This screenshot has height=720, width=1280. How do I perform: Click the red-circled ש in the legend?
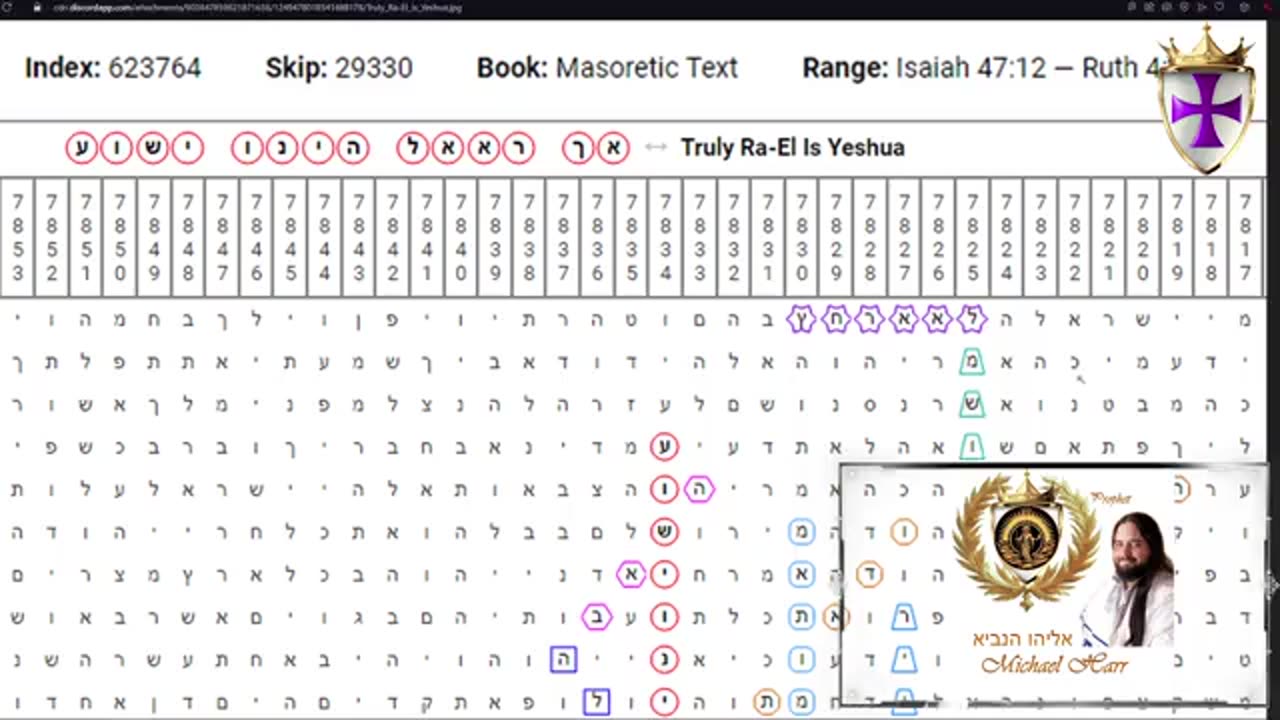[x=152, y=148]
